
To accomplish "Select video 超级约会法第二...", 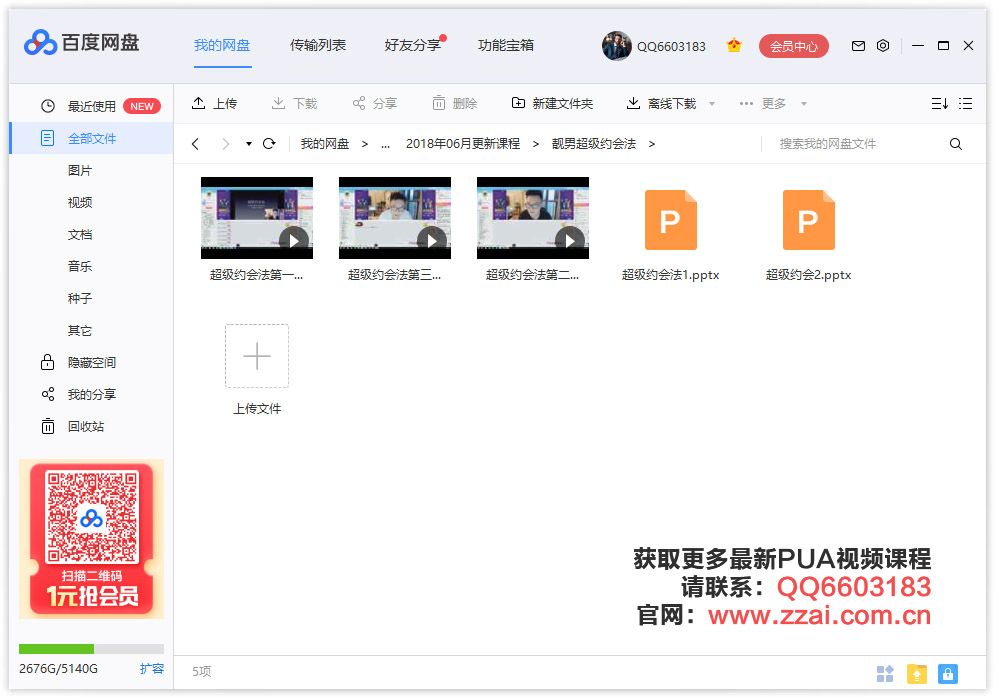I will 533,229.
